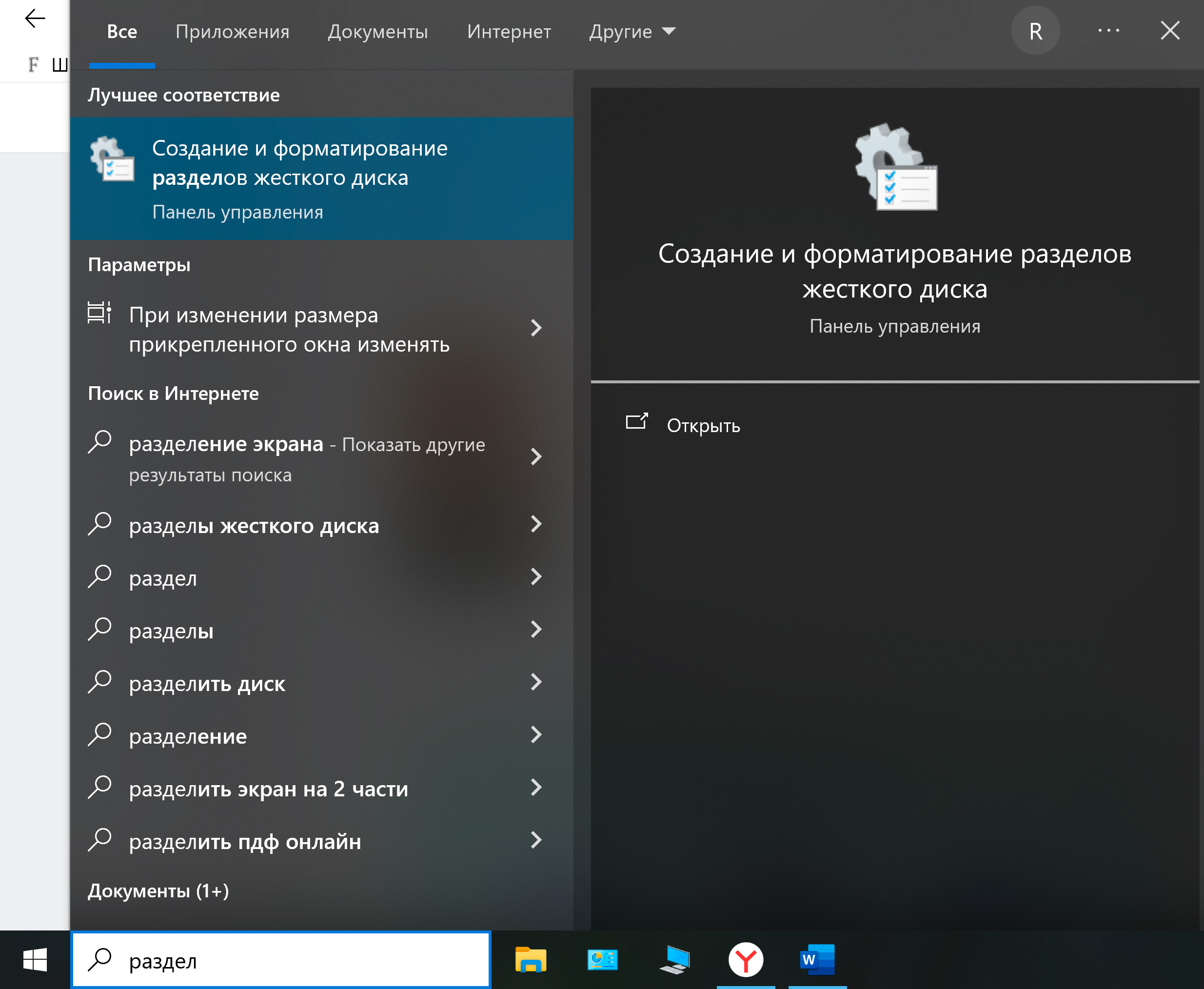Open the Control Panel taskbar icon
The width and height of the screenshot is (1204, 989).
[602, 960]
